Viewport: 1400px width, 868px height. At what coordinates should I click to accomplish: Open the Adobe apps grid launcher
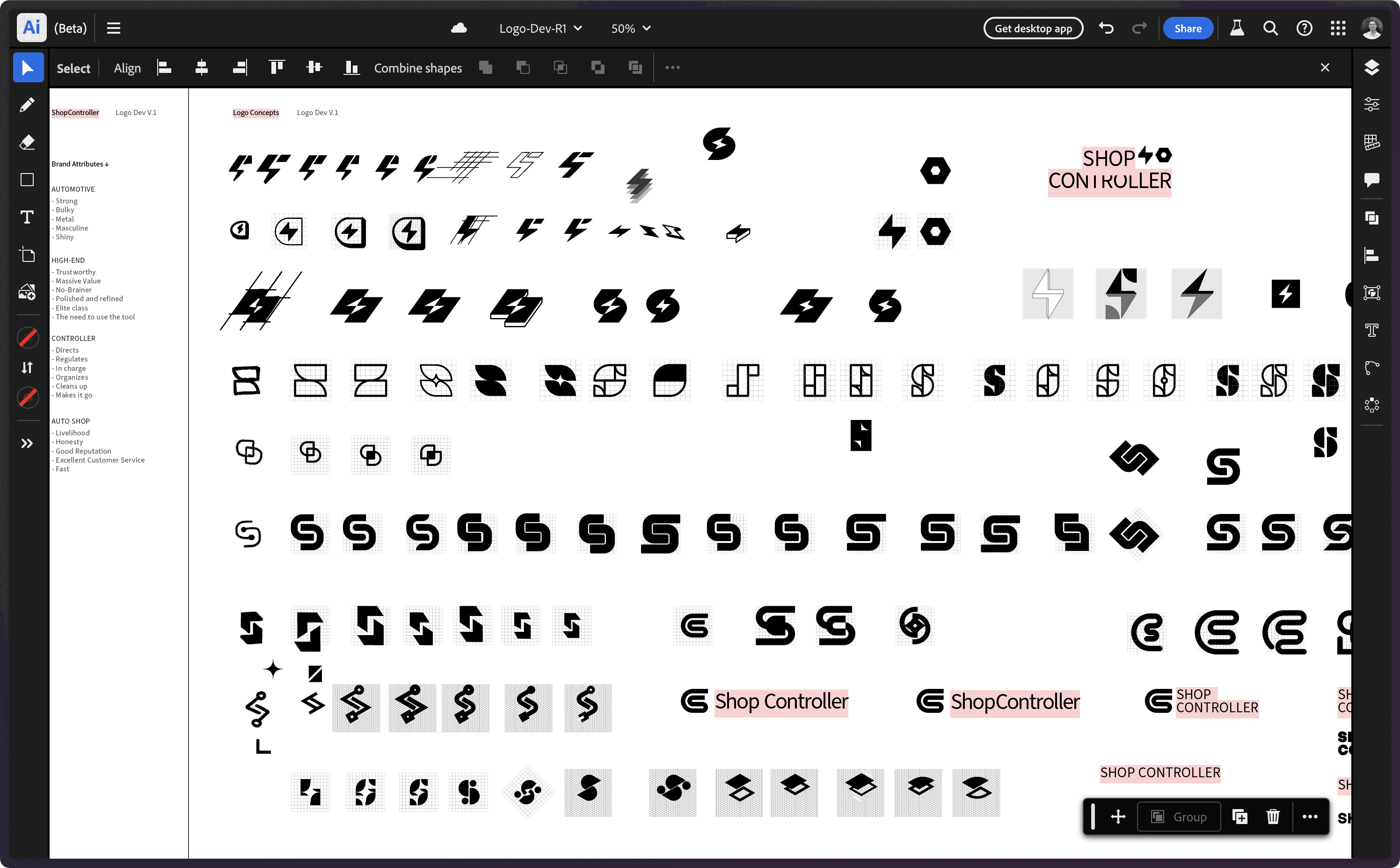pyautogui.click(x=1338, y=28)
